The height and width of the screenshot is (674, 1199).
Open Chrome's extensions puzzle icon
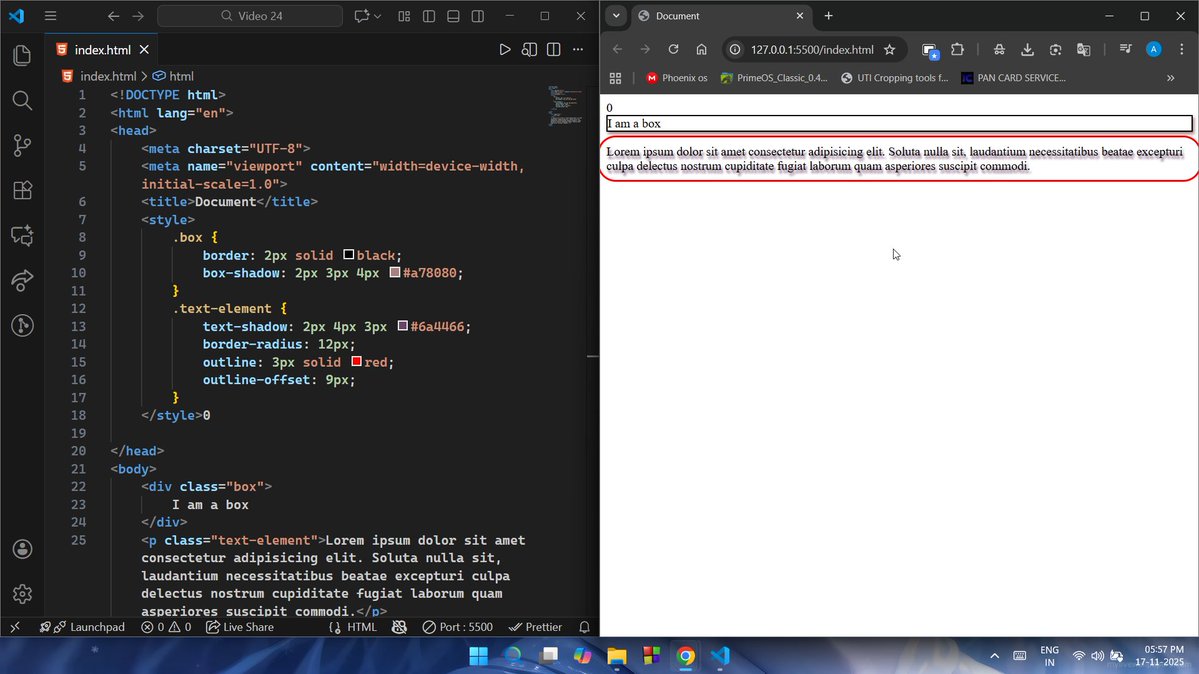tap(958, 49)
